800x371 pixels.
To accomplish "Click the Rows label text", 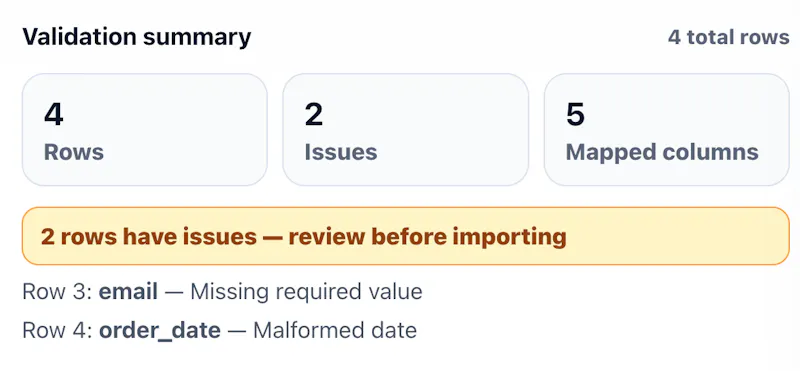I will coord(74,152).
